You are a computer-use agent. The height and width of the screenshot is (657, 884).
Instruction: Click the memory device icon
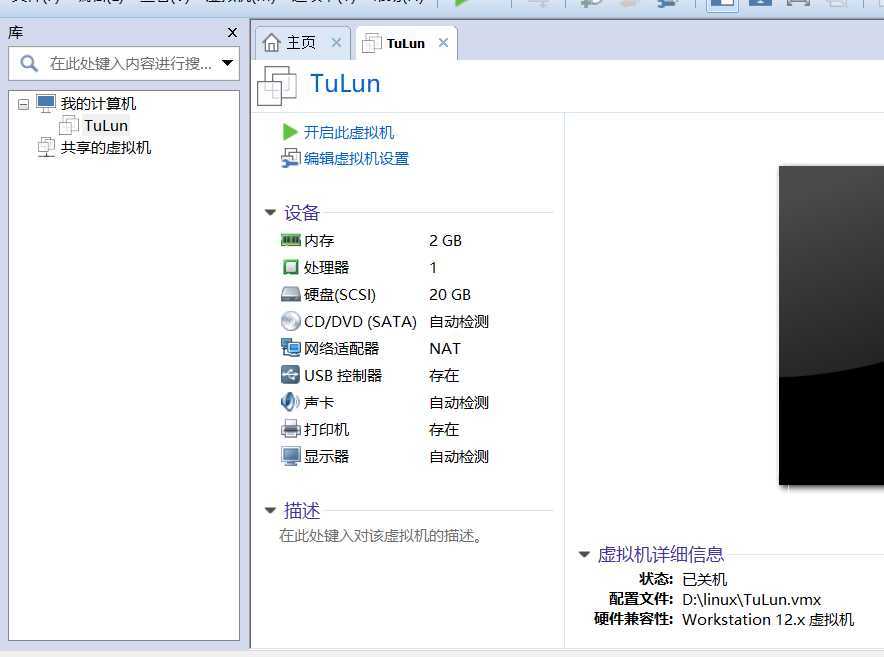click(291, 241)
